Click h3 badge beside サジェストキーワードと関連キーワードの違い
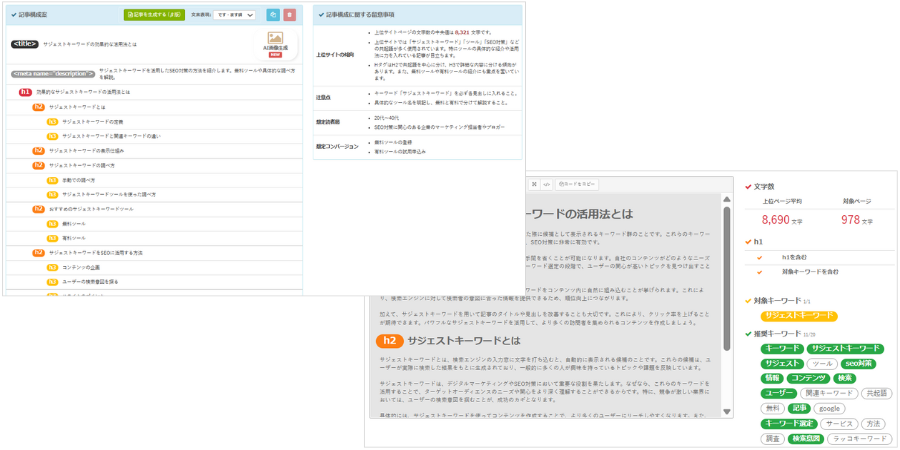The image size is (900, 450). pos(52,136)
